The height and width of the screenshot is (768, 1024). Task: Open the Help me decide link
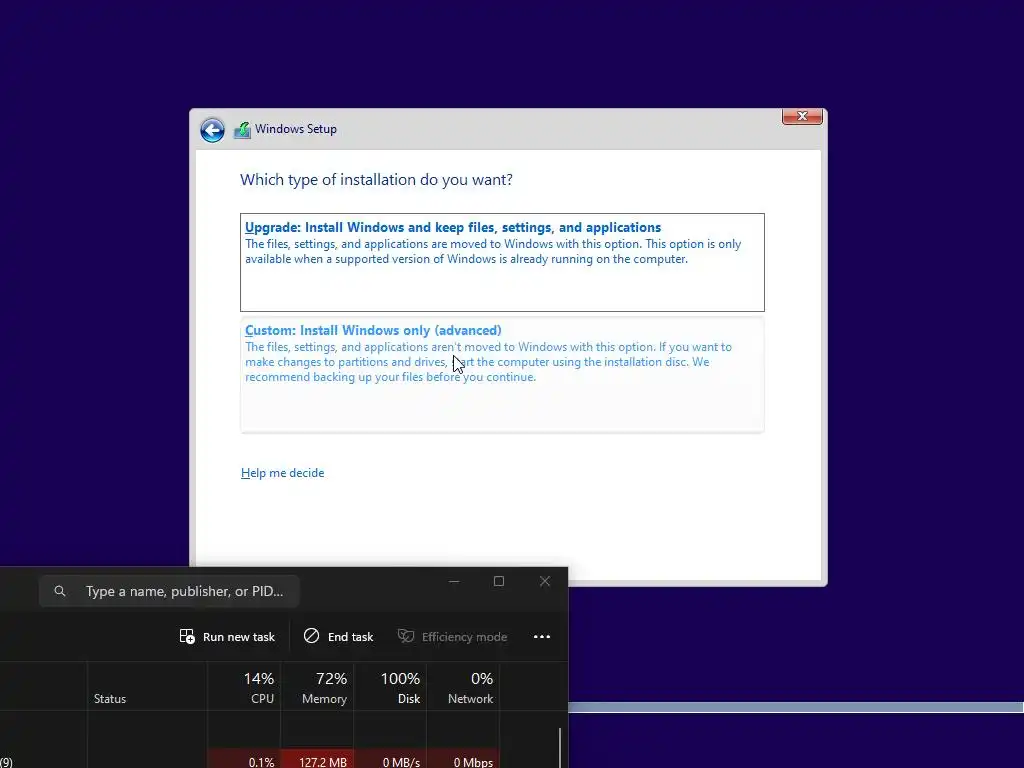coord(282,473)
